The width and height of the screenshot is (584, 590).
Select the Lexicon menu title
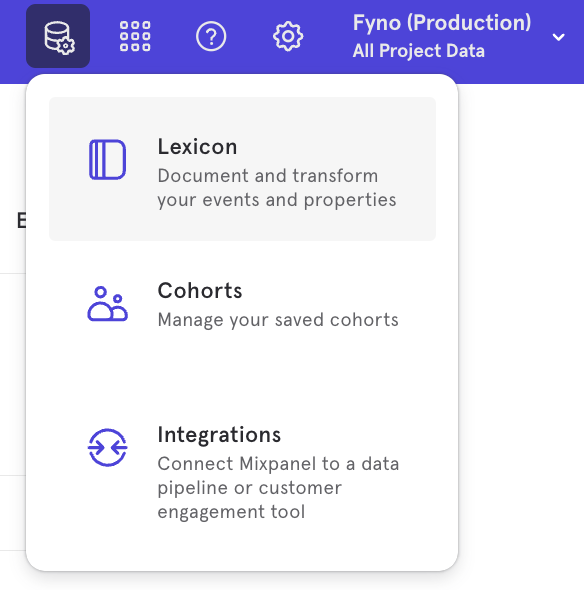(198, 147)
